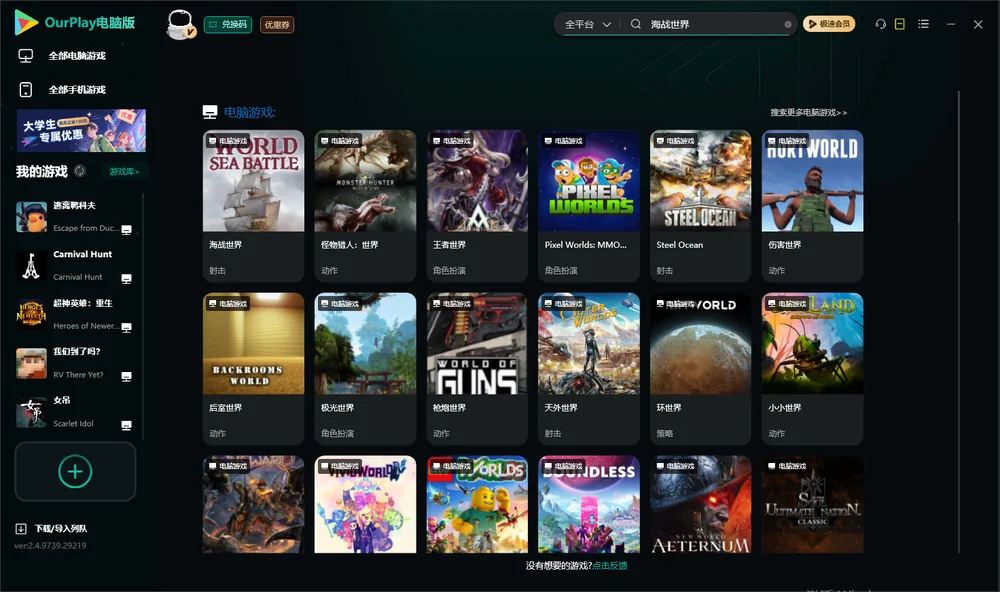This screenshot has width=1000, height=592.
Task: Open Escape from Duckov in my games
Action: [x=75, y=217]
